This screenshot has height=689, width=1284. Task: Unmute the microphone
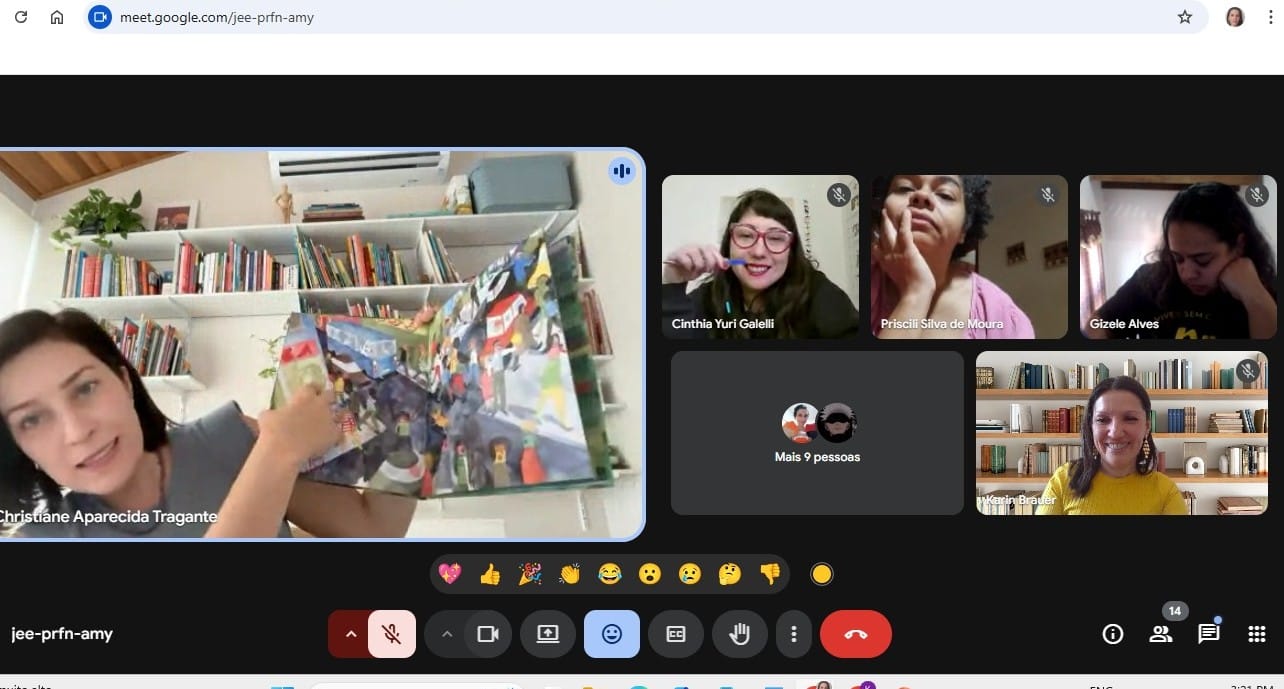(392, 634)
